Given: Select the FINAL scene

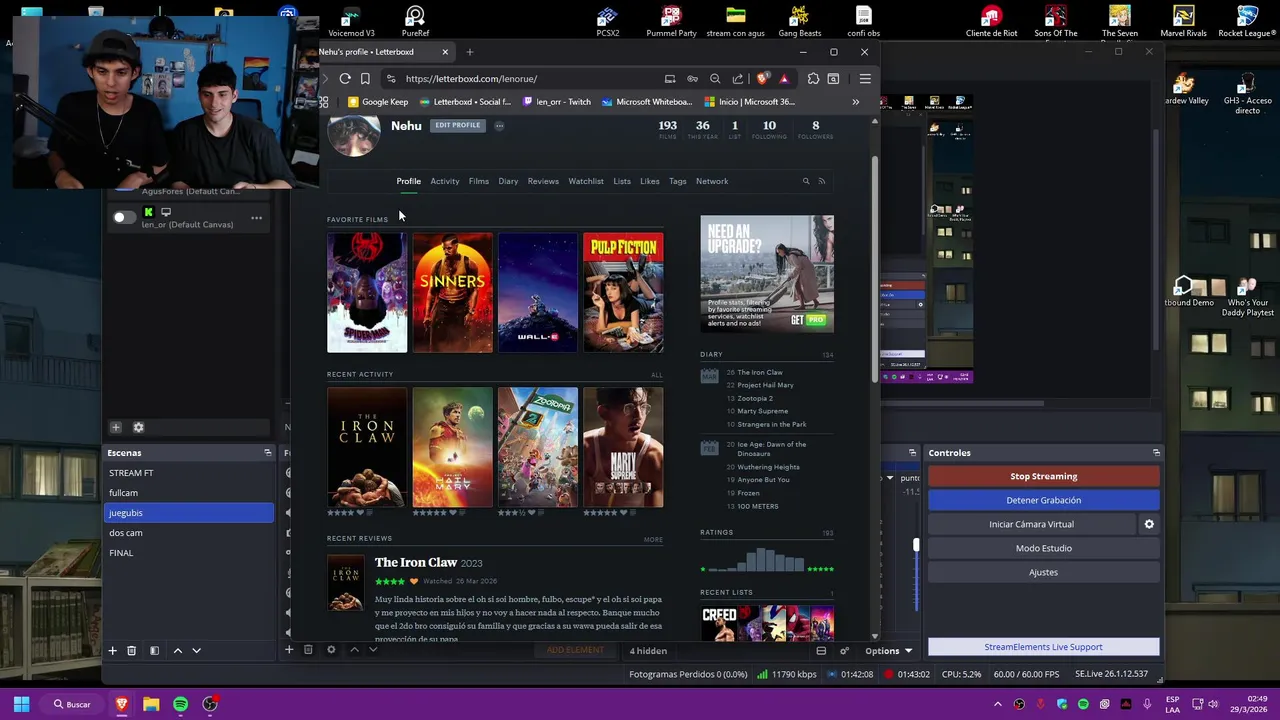Looking at the screenshot, I should click(x=189, y=553).
